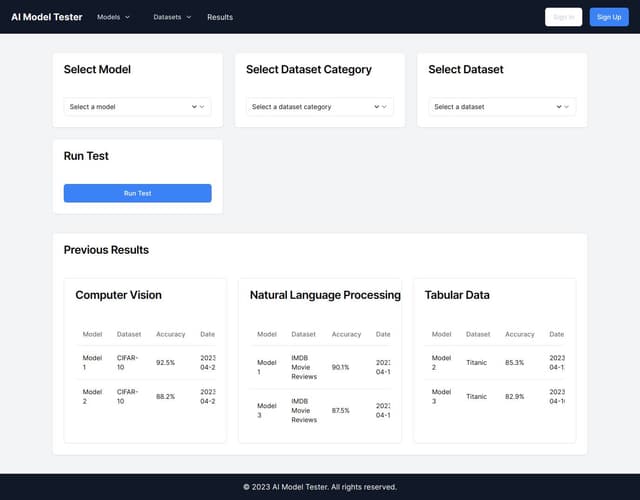Open the Select a model dropdown

(x=138, y=107)
